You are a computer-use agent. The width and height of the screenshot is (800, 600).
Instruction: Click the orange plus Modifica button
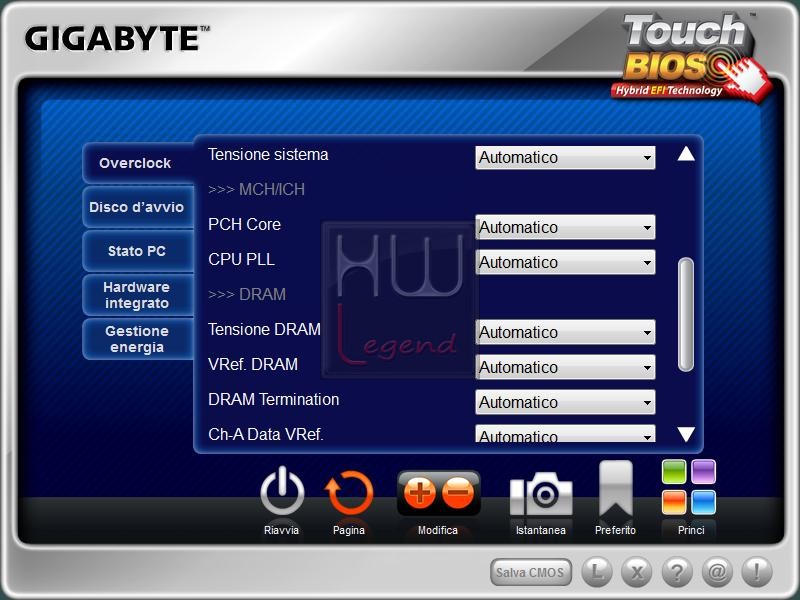pyautogui.click(x=419, y=493)
